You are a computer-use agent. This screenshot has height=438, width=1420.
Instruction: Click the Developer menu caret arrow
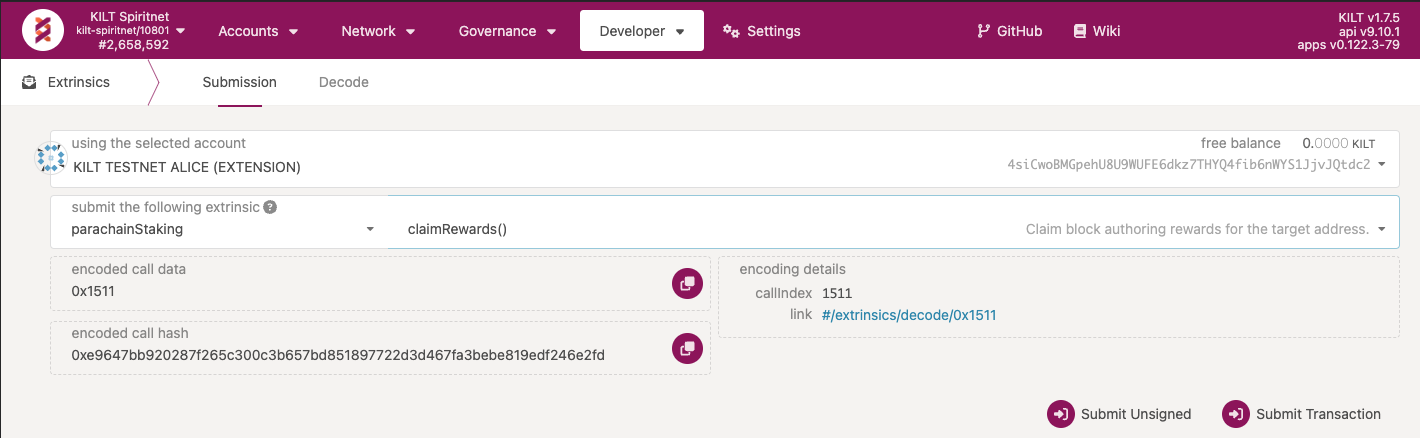pos(680,32)
